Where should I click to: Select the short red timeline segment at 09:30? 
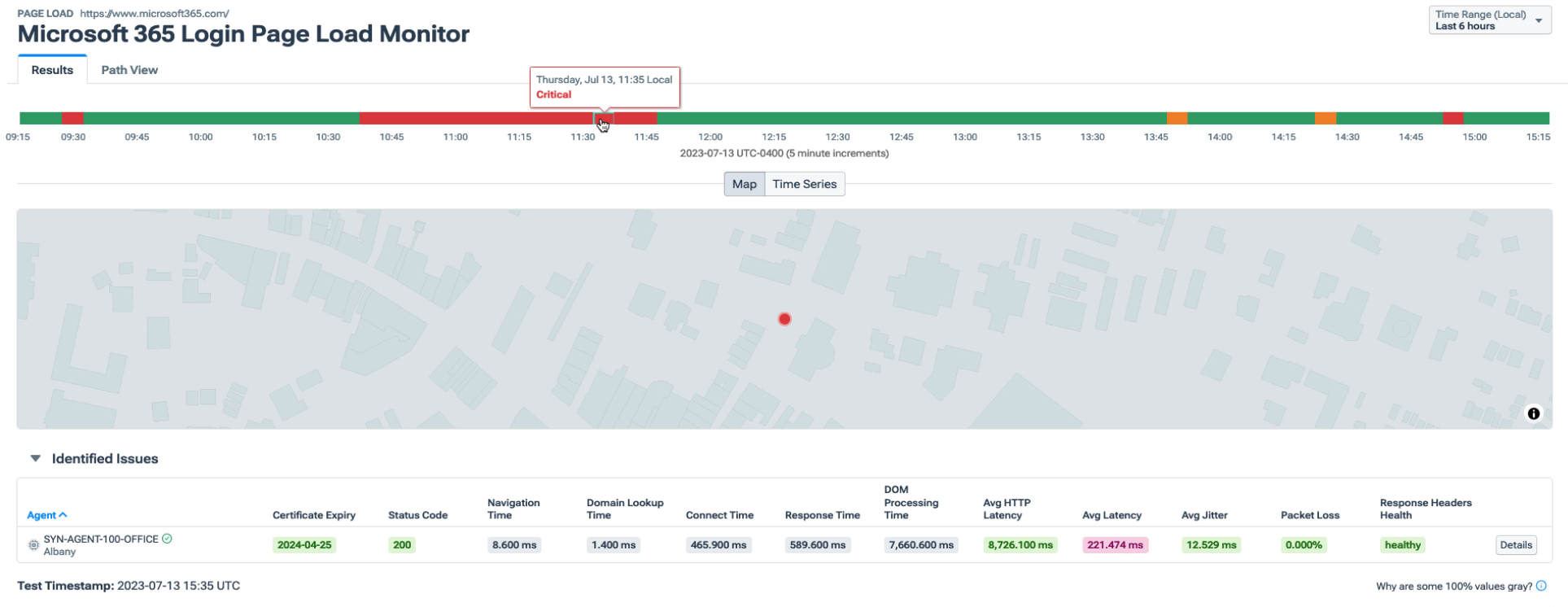[72, 119]
